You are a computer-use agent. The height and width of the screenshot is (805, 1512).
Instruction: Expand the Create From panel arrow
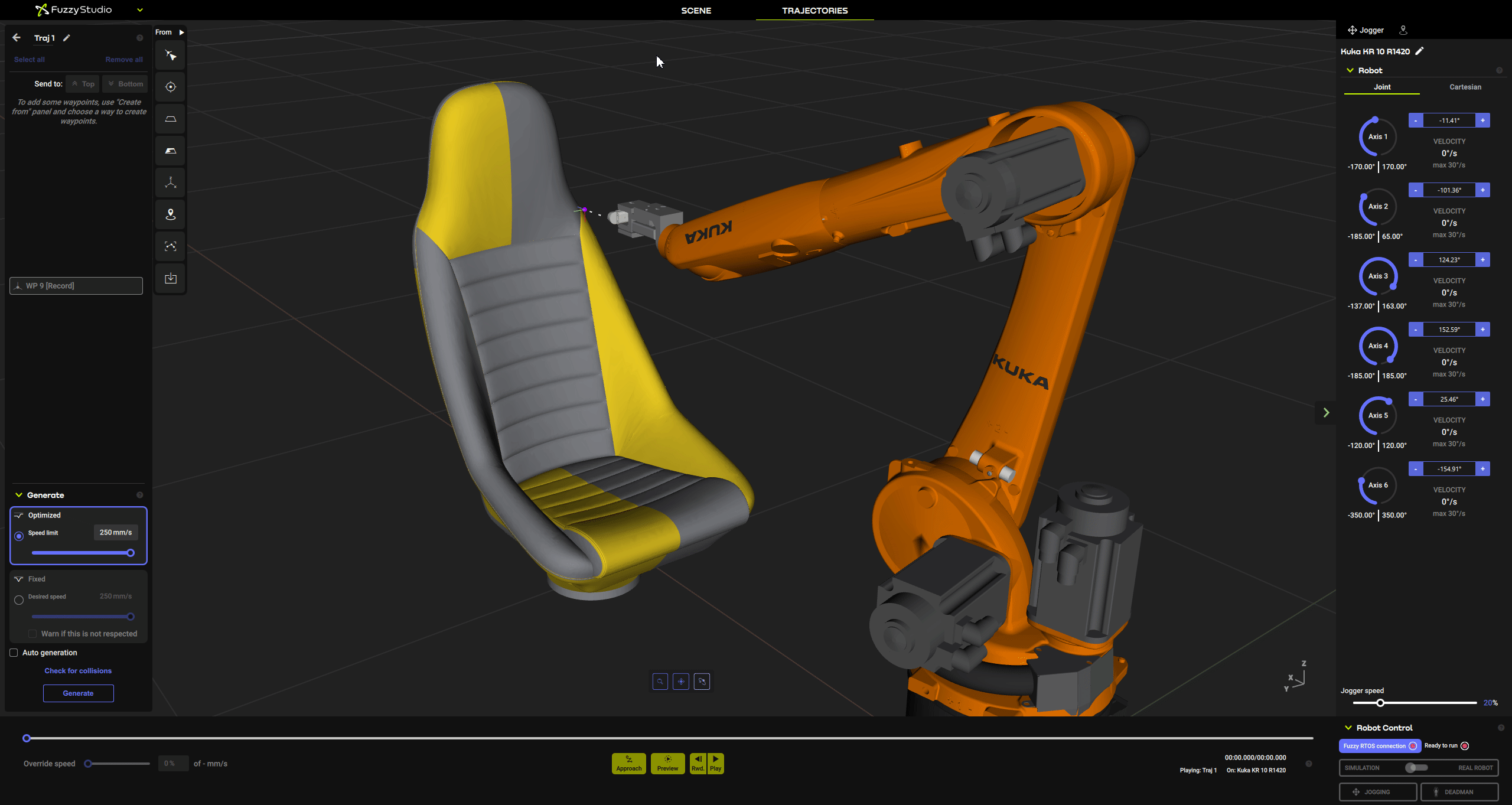point(182,32)
